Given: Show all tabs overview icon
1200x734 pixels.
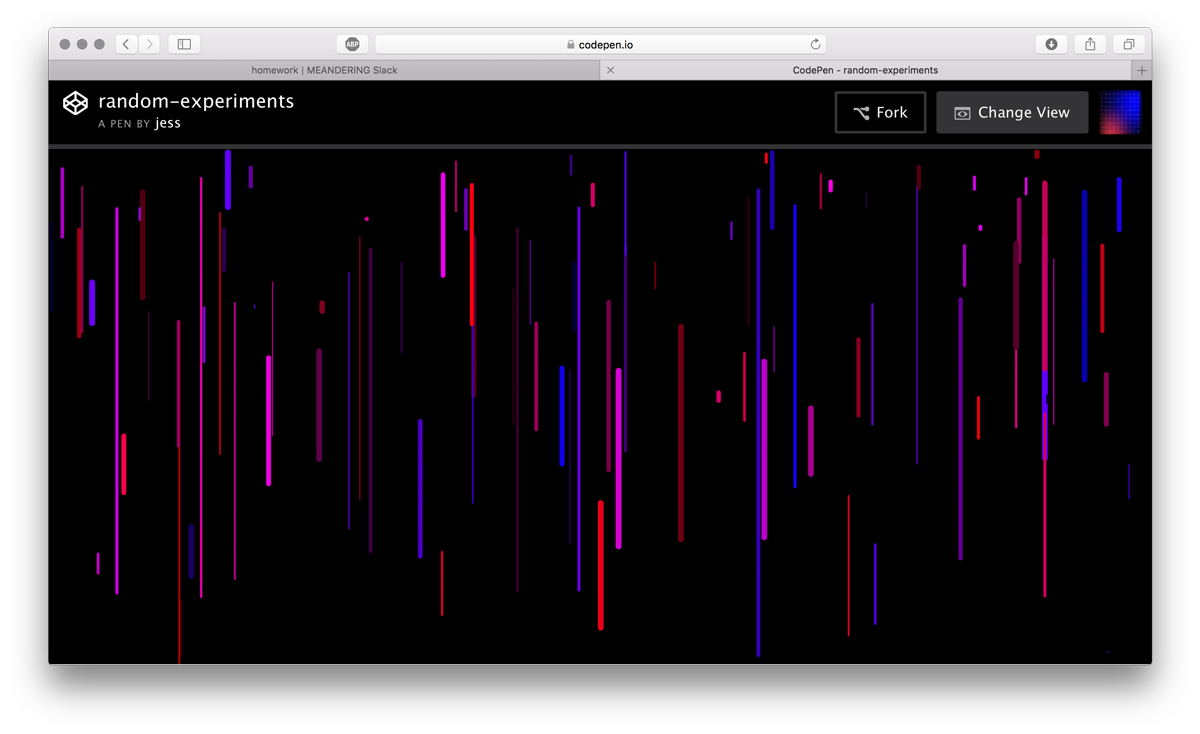Looking at the screenshot, I should pyautogui.click(x=1128, y=44).
